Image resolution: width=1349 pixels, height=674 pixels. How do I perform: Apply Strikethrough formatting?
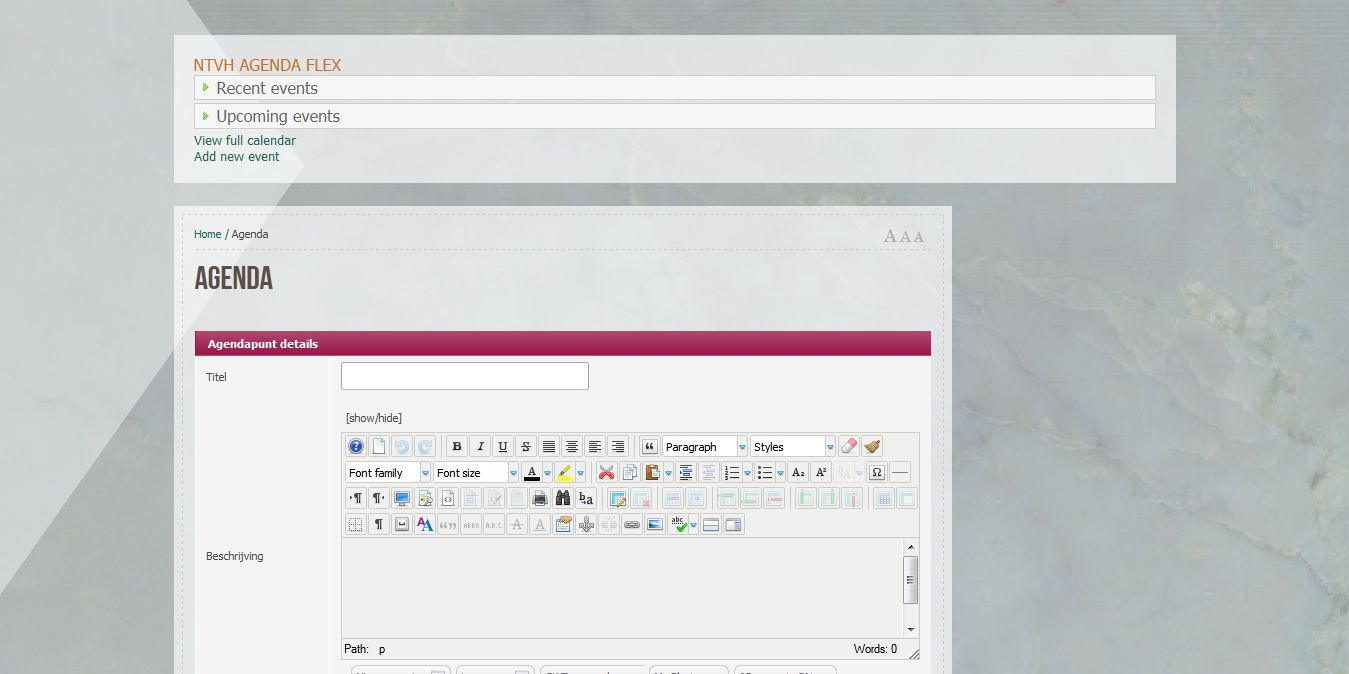[526, 447]
